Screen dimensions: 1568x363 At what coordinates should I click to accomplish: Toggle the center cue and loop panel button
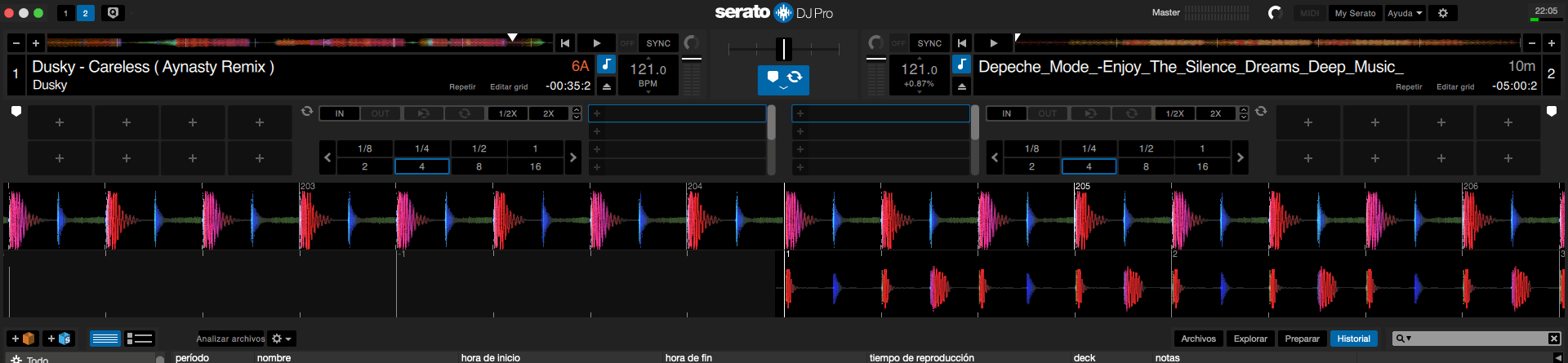pos(783,80)
